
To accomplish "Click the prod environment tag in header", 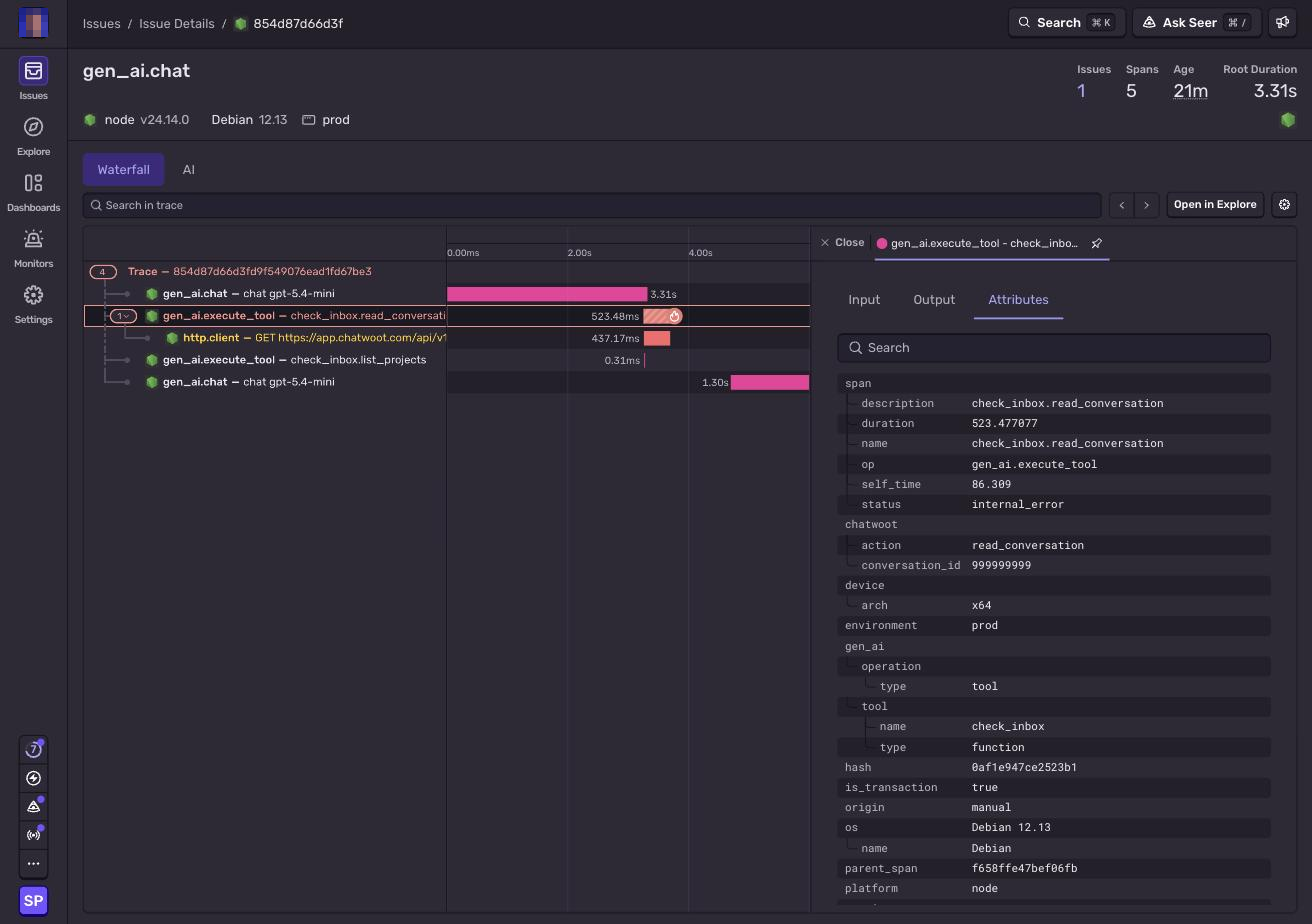I will click(326, 120).
